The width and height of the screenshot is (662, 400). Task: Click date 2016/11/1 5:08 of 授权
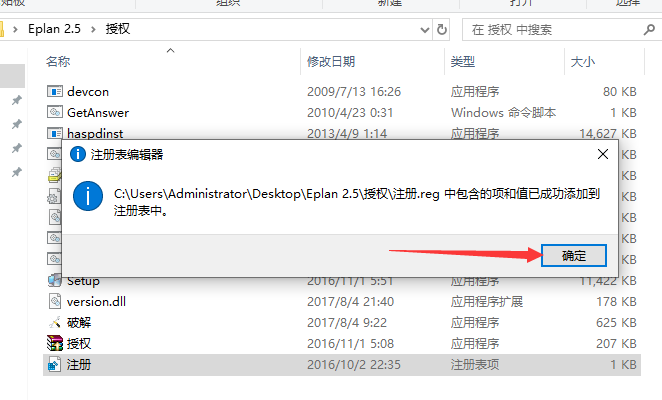pyautogui.click(x=350, y=344)
